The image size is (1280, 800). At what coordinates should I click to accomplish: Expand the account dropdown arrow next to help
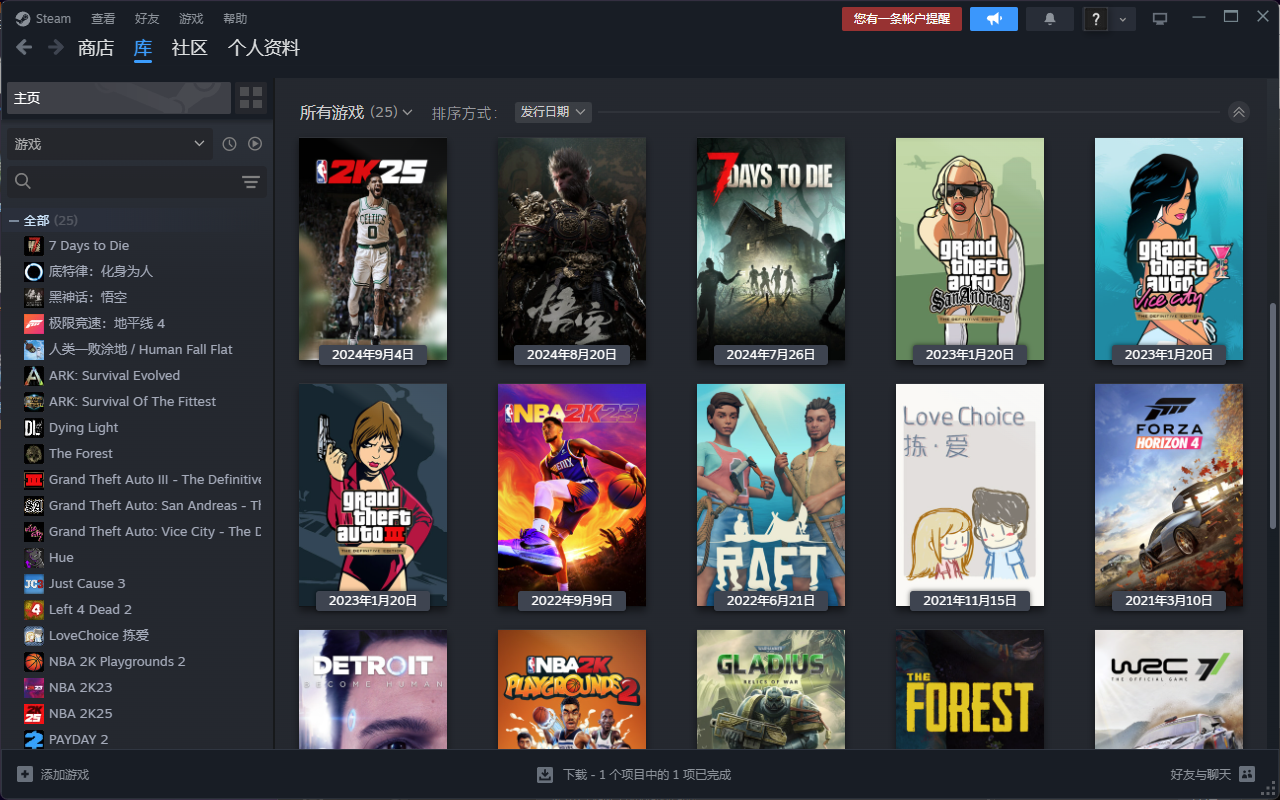(x=1123, y=19)
